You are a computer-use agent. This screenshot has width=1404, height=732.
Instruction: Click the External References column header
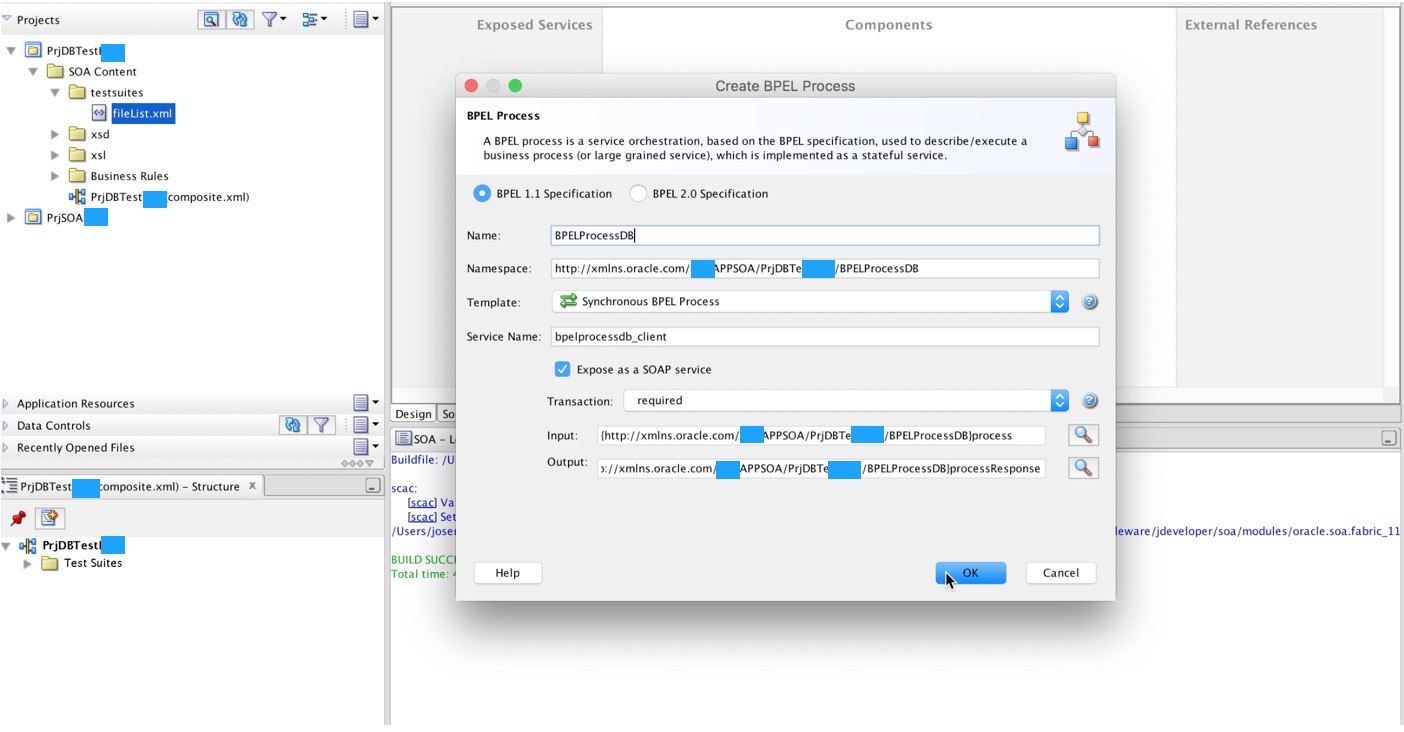pyautogui.click(x=1251, y=25)
